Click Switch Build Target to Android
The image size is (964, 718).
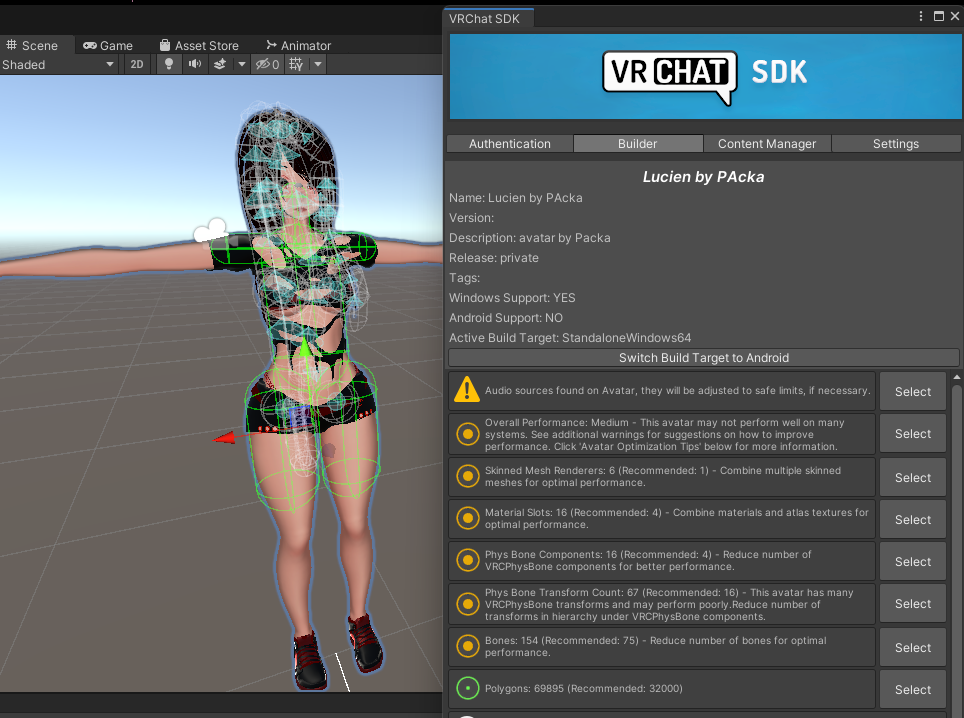[x=704, y=358]
